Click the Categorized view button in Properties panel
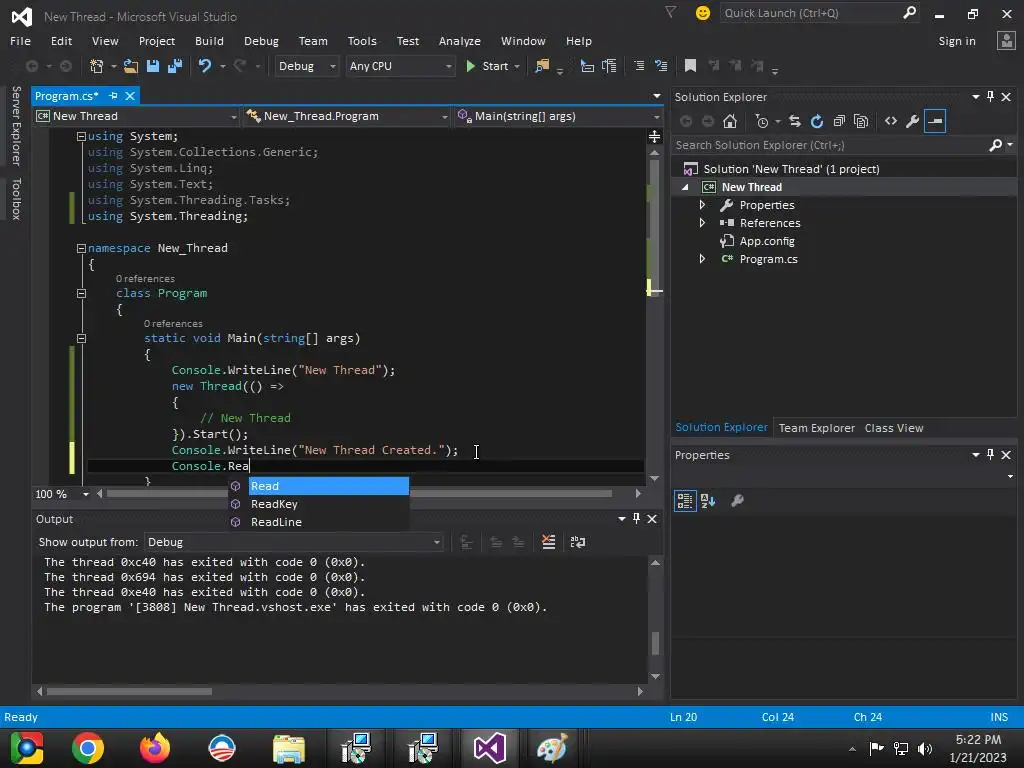 pos(685,501)
